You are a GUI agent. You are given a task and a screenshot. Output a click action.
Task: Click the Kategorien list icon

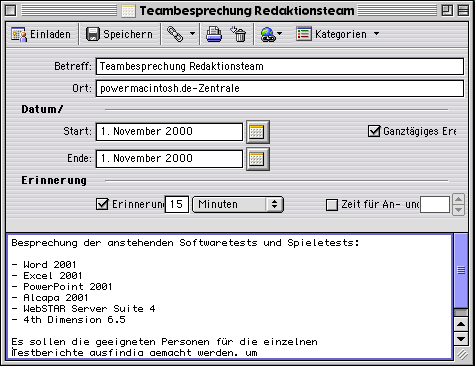(304, 34)
